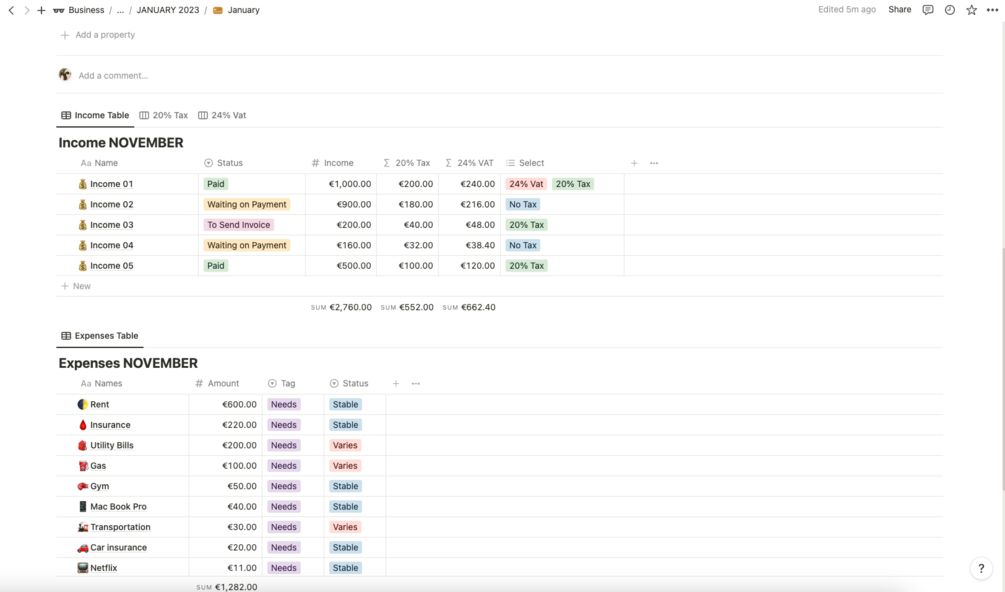Click the Varies status tag in the Gas row

point(345,466)
